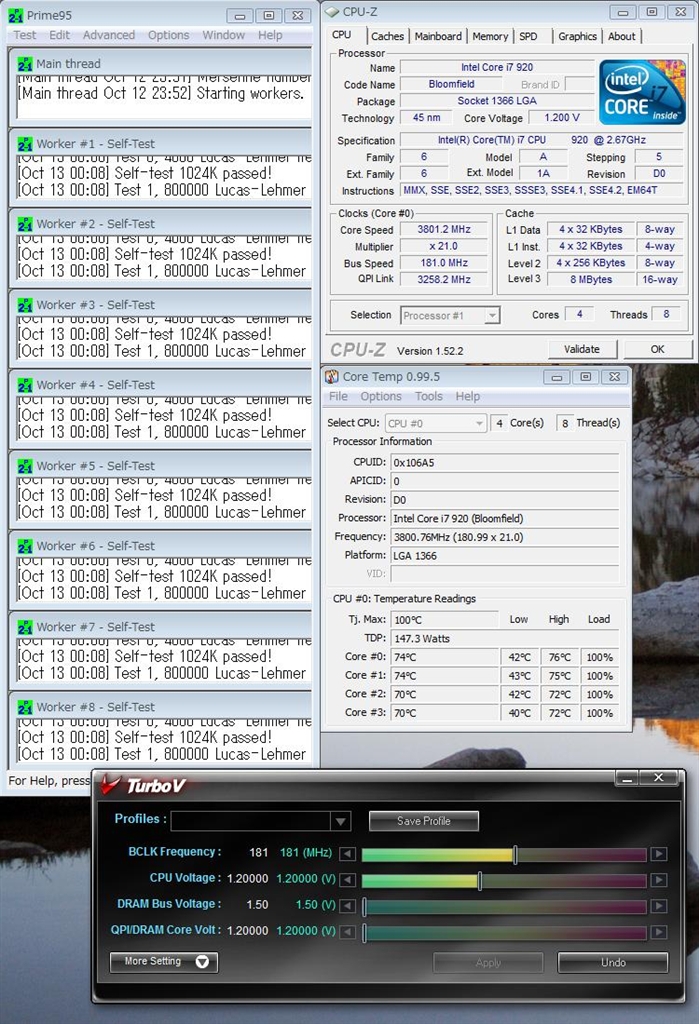
Task: Click the Intel Core i7 logo in CPU-Z
Action: 642,91
